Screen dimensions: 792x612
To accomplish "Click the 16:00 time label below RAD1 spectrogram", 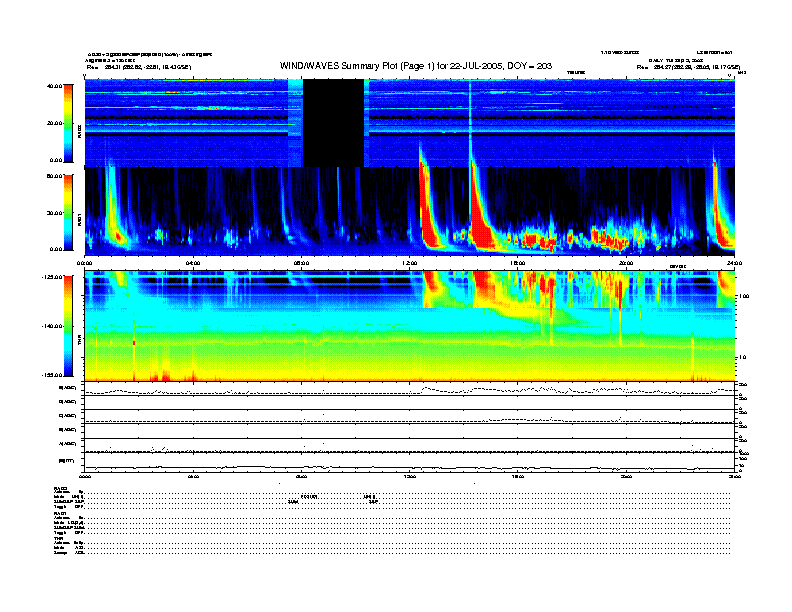I will click(518, 263).
